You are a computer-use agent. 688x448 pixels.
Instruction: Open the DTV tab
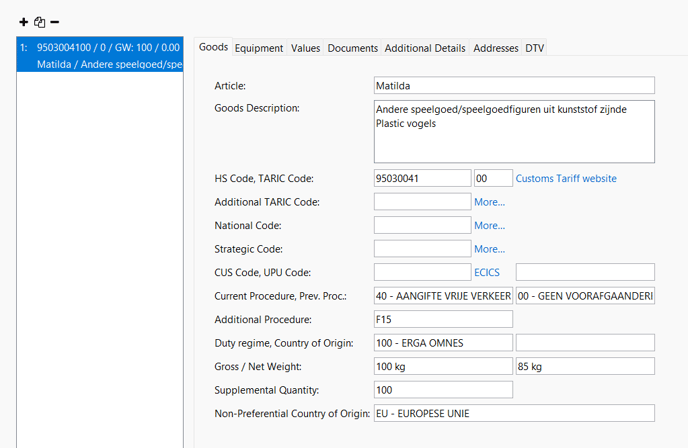[x=535, y=48]
